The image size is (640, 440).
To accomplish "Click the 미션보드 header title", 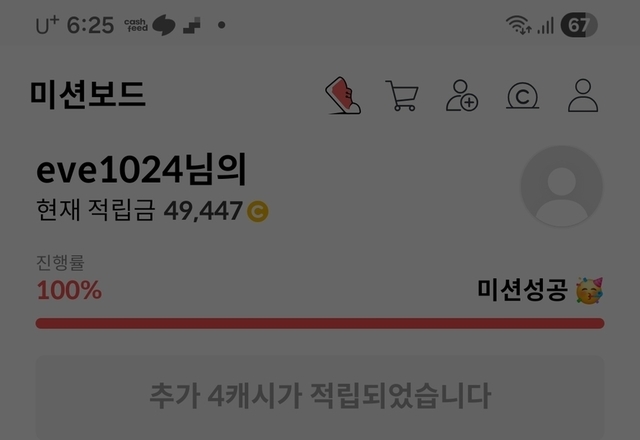I will (x=88, y=95).
